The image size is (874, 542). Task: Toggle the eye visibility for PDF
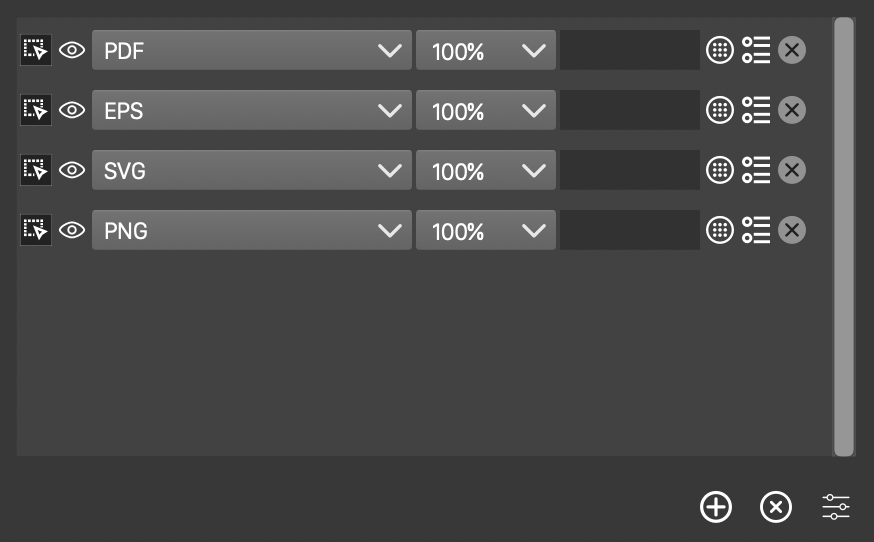click(x=72, y=50)
